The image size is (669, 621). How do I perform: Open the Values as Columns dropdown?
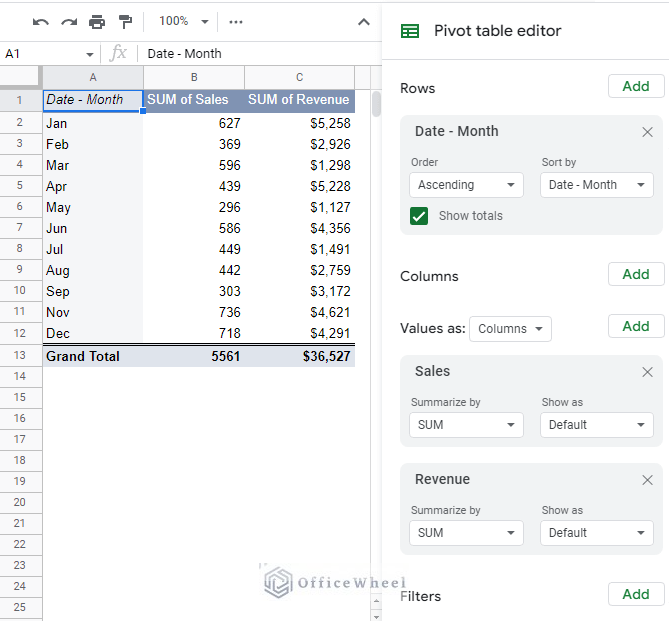(510, 329)
